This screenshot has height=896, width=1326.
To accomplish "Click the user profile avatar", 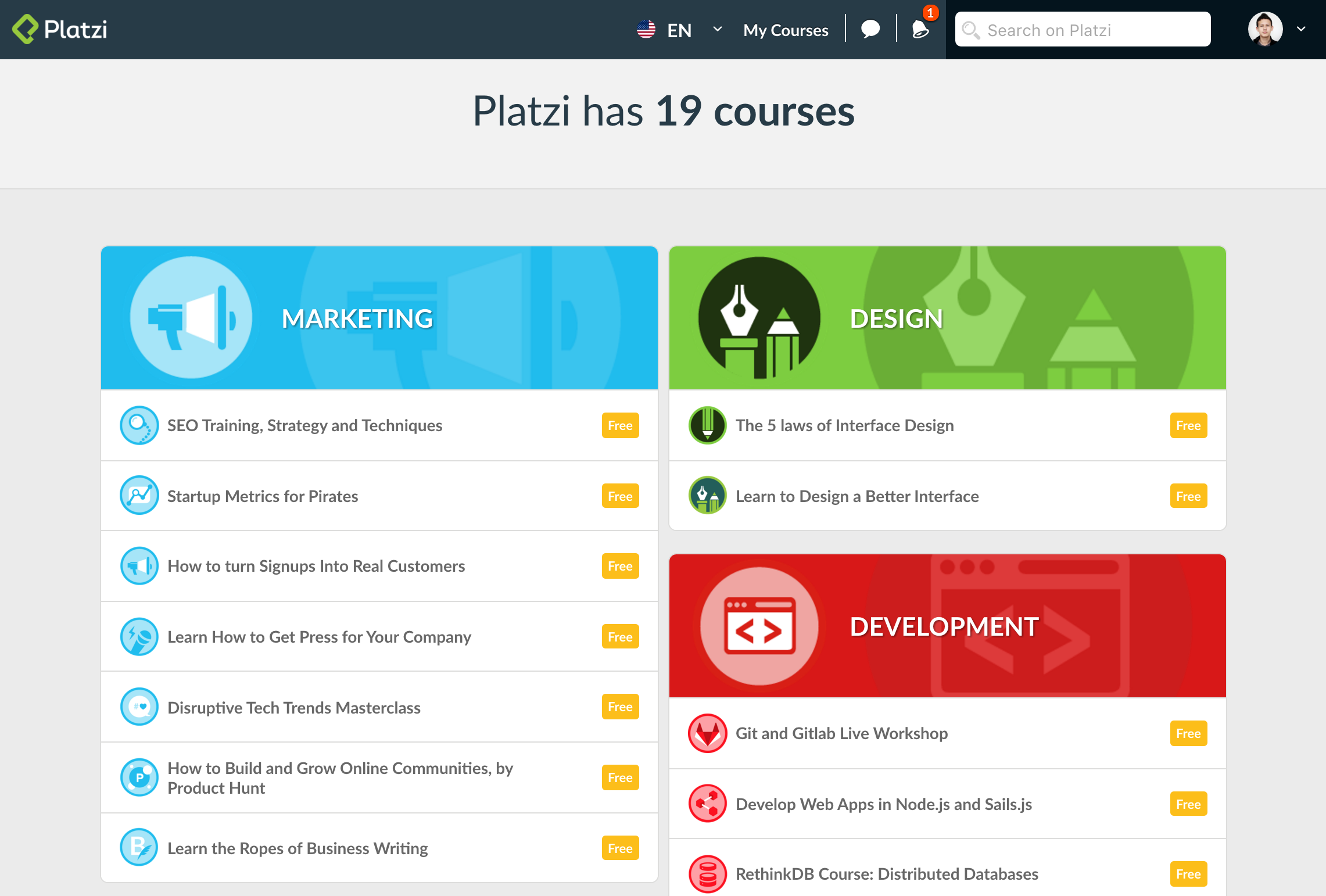I will [x=1265, y=29].
